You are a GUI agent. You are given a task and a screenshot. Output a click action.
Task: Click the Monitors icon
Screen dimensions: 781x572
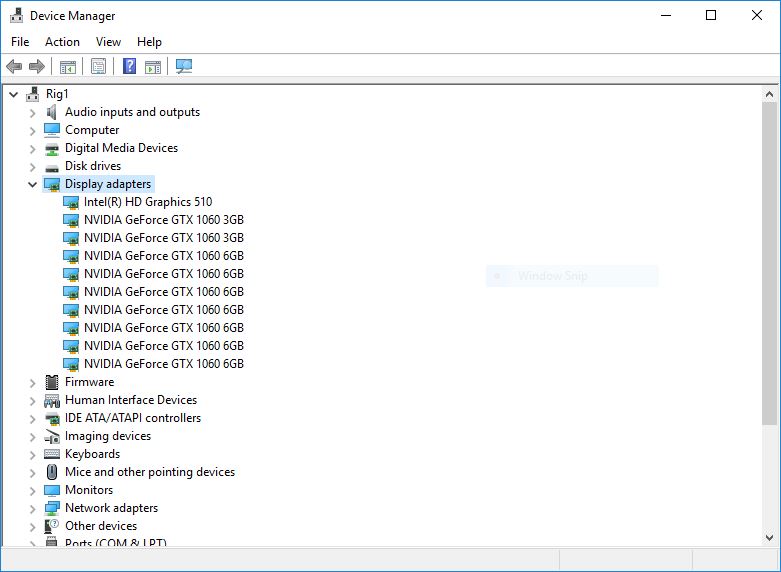coord(52,490)
